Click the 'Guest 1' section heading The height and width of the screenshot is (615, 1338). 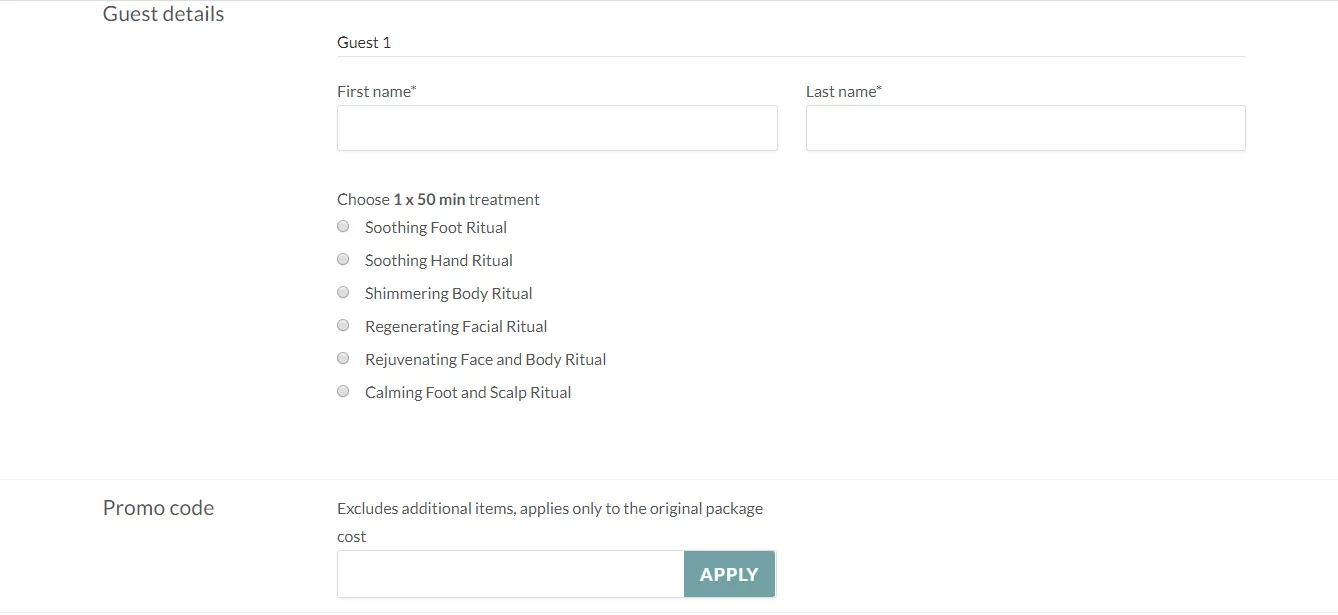tap(364, 42)
